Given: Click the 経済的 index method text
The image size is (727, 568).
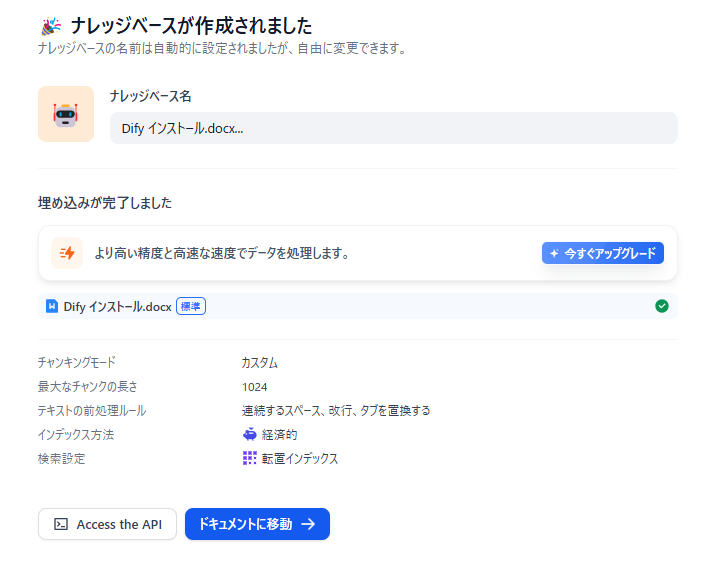Looking at the screenshot, I should click(x=279, y=434).
